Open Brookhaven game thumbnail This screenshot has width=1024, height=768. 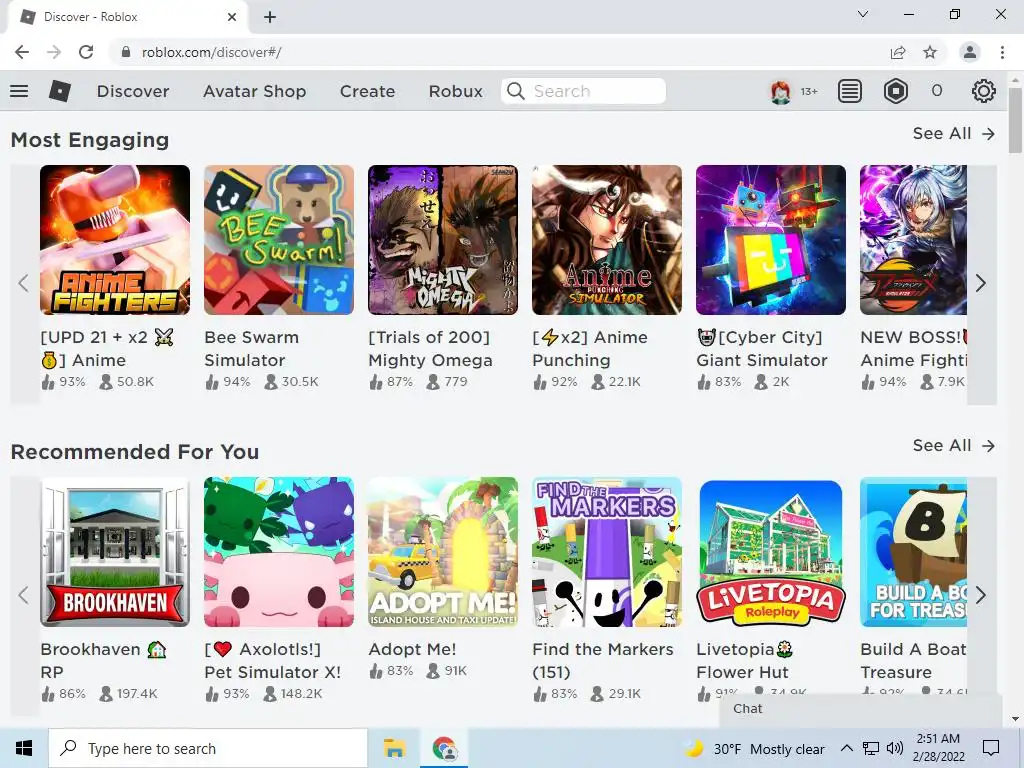click(115, 552)
